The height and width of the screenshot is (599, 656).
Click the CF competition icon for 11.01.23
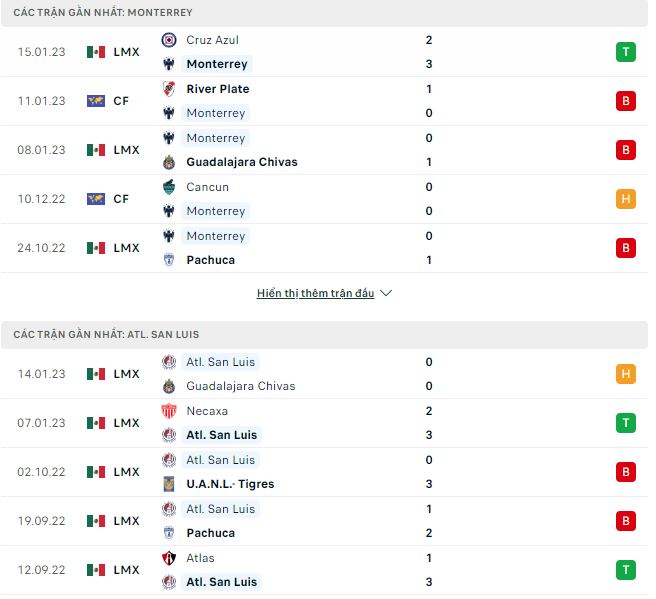click(96, 101)
